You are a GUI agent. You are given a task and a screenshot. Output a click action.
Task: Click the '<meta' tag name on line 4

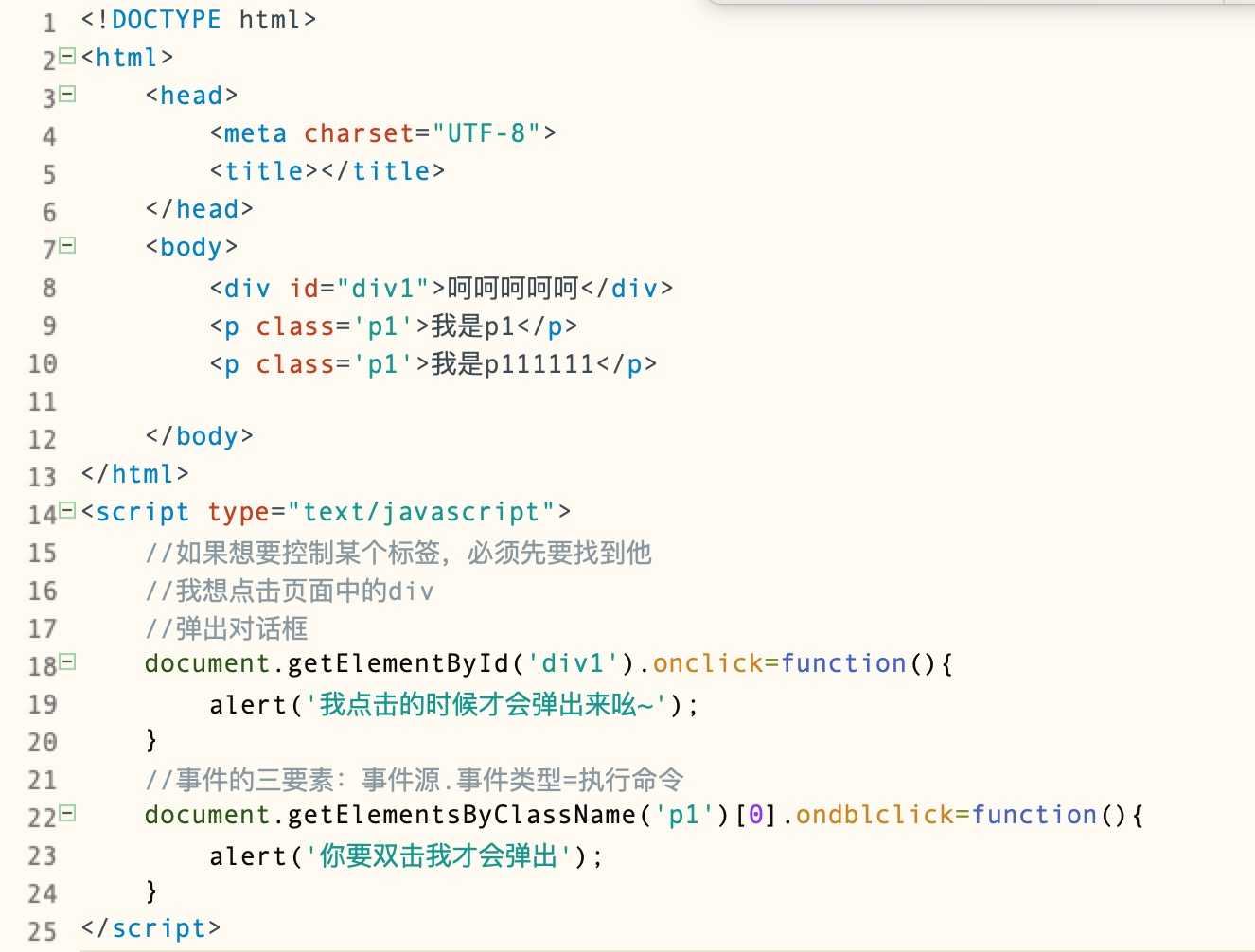coord(248,133)
